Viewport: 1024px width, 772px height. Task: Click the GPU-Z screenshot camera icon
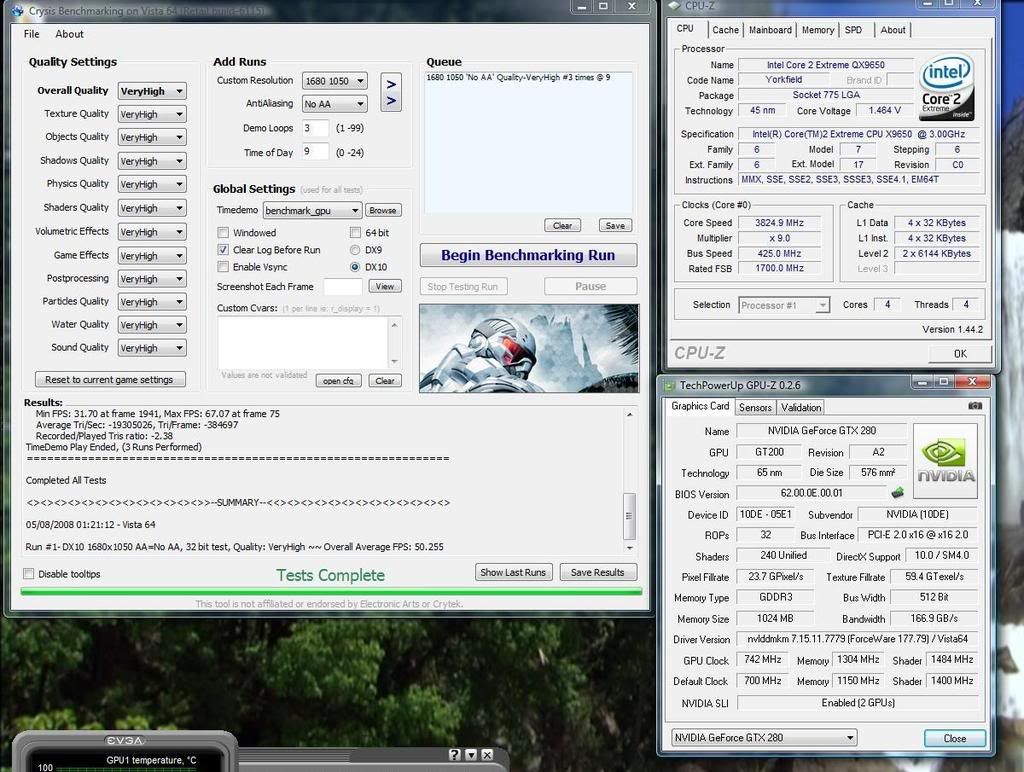(975, 406)
